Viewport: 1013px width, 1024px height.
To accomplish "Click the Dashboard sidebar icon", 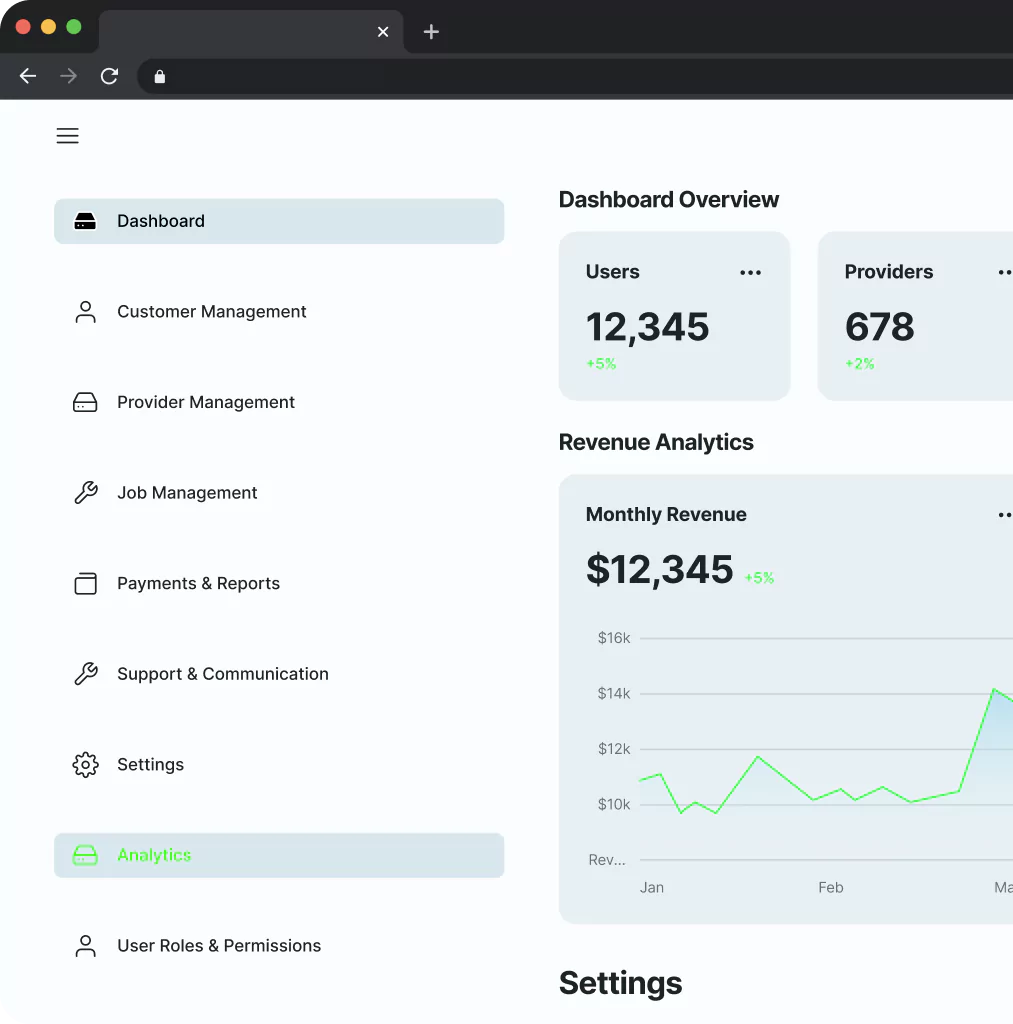I will 86,221.
